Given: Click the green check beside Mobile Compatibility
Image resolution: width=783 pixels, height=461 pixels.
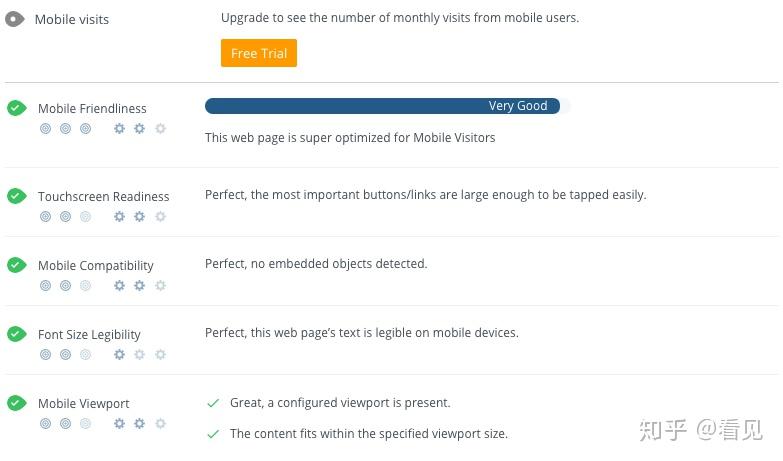Looking at the screenshot, I should pyautogui.click(x=16, y=265).
